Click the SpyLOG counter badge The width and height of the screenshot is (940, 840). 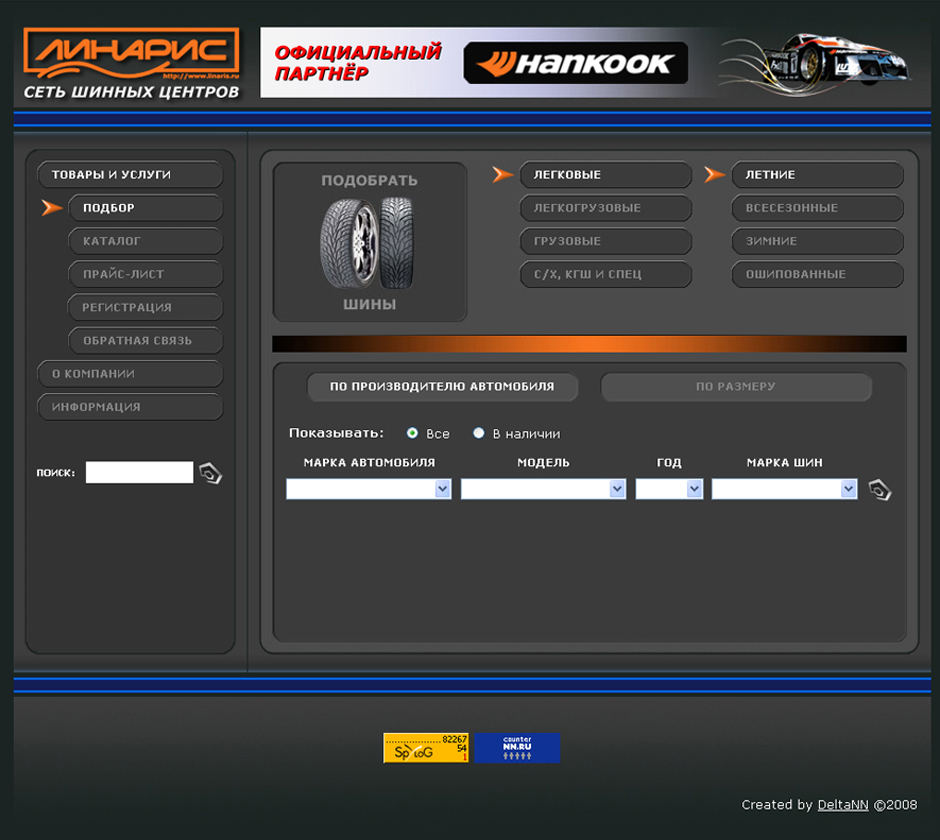(426, 748)
